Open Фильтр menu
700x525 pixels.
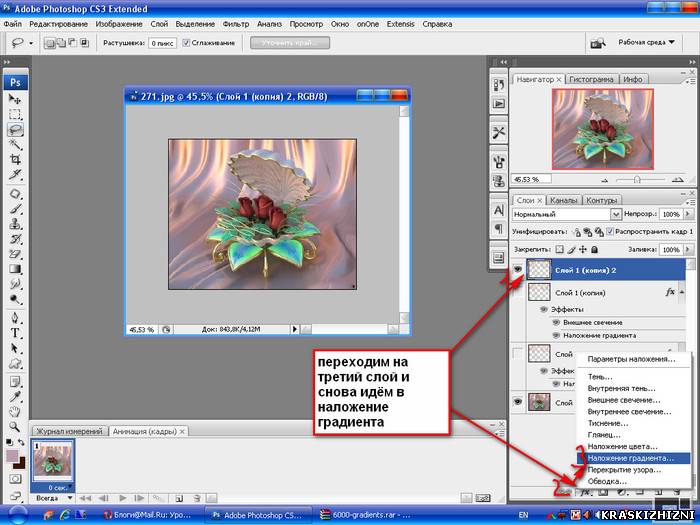(235, 24)
